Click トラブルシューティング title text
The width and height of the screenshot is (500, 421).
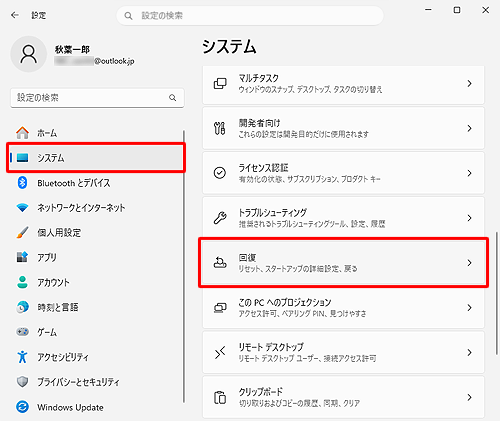(x=273, y=213)
